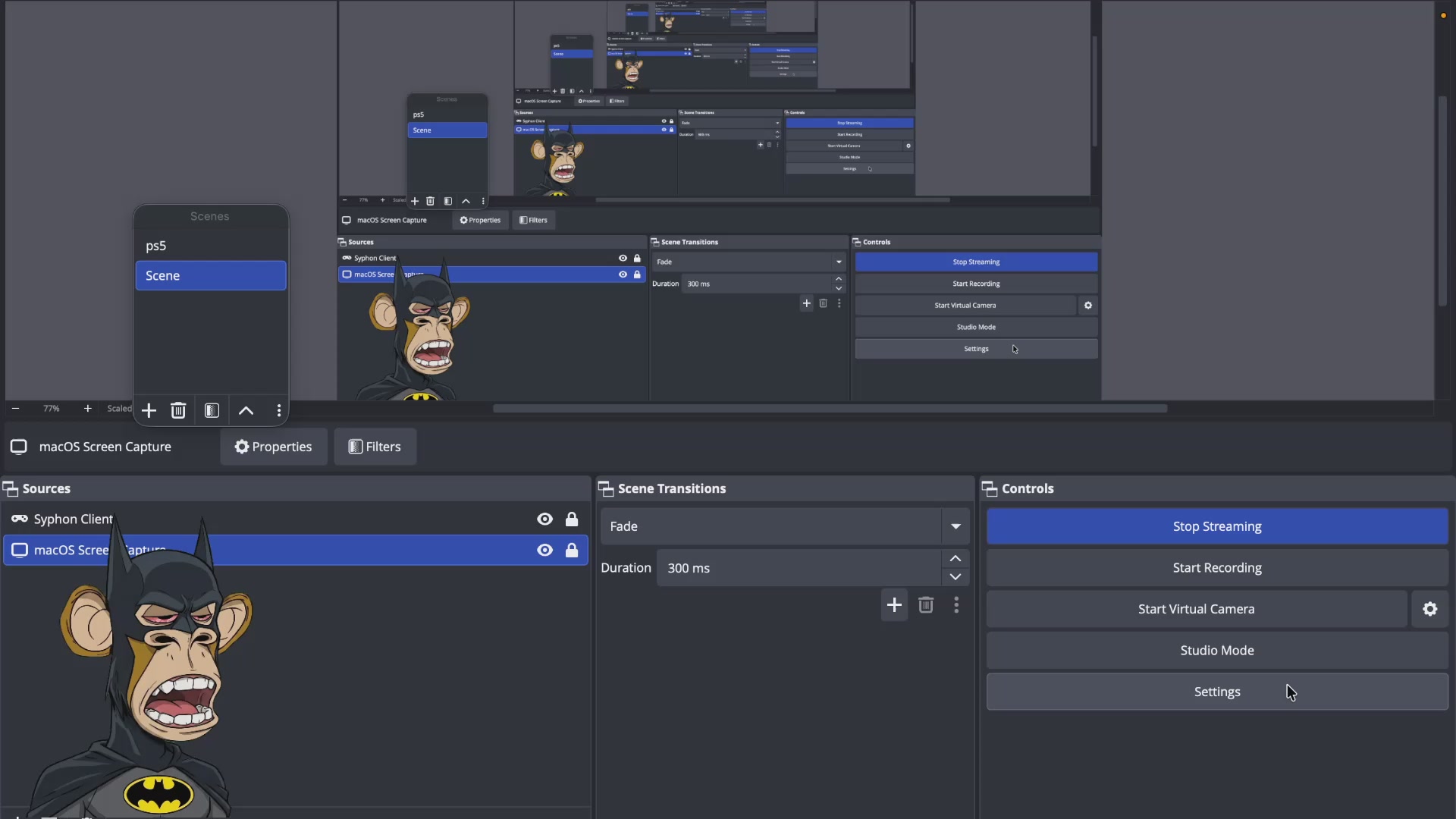Enable Studio Mode
This screenshot has height=819, width=1456.
[1217, 651]
